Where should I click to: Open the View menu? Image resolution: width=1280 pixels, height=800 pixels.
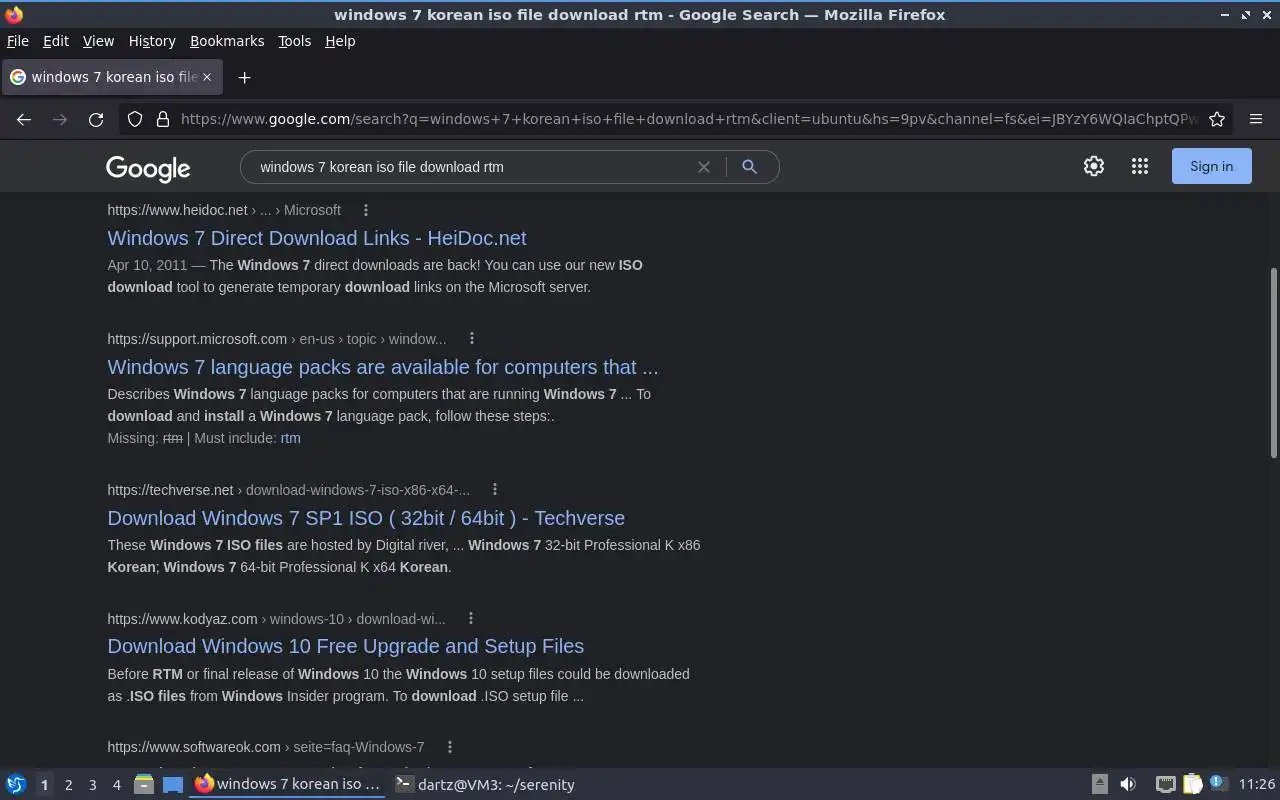point(98,41)
